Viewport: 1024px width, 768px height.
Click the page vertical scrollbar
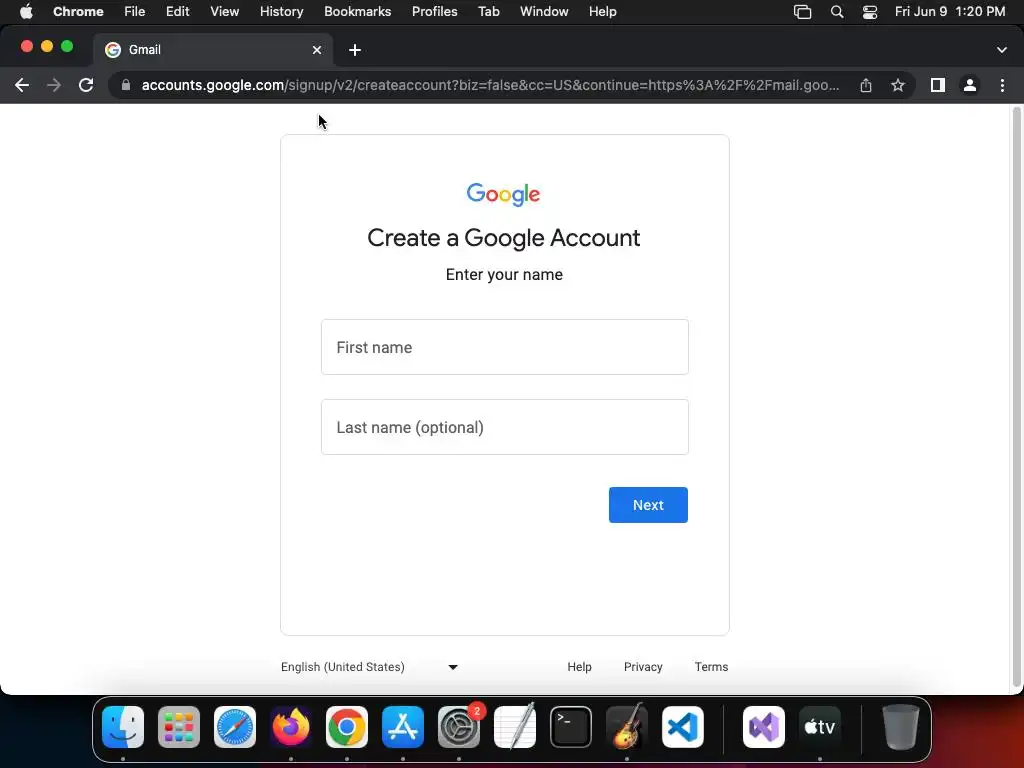[x=1016, y=398]
